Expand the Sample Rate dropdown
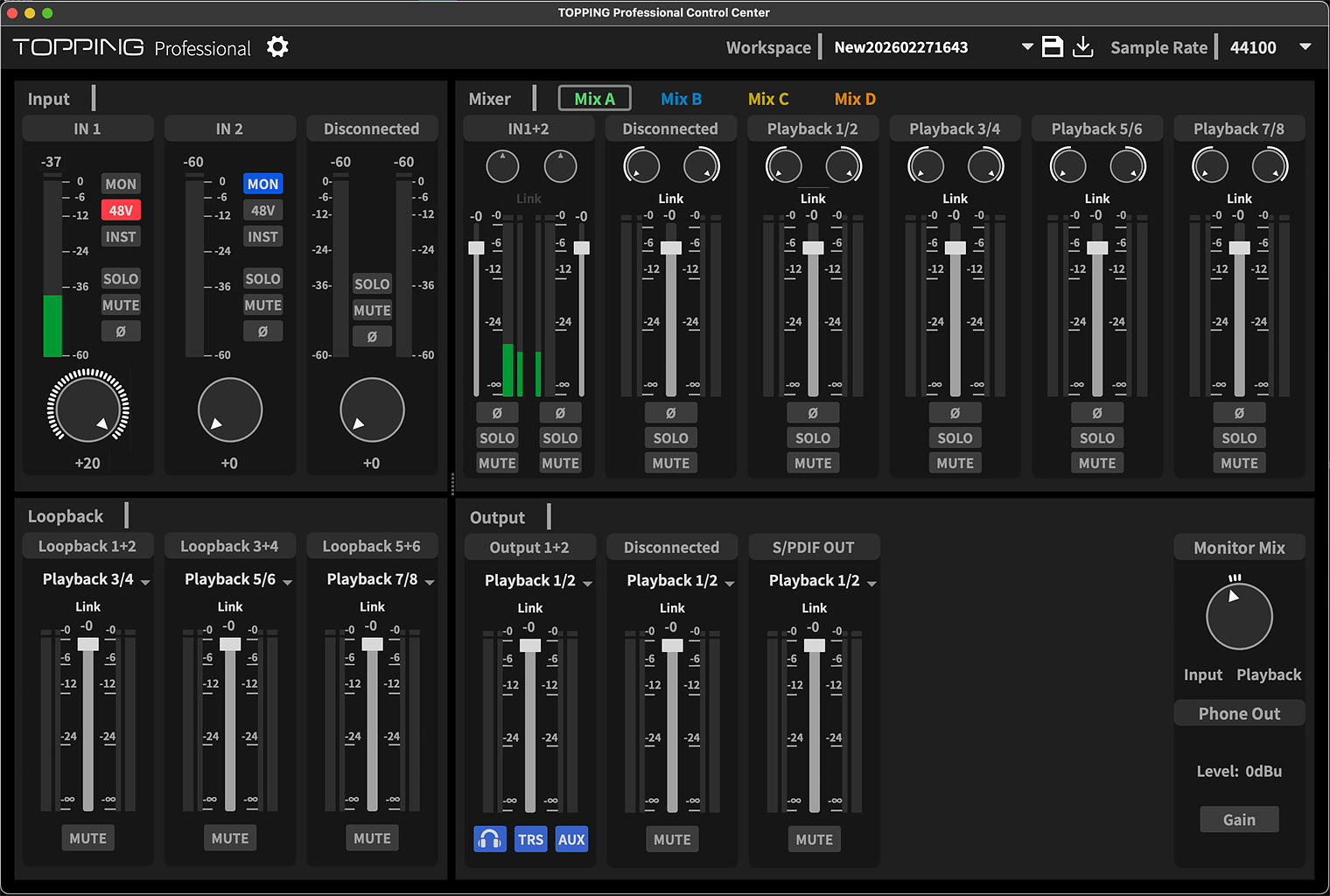The width and height of the screenshot is (1330, 896). (1305, 47)
